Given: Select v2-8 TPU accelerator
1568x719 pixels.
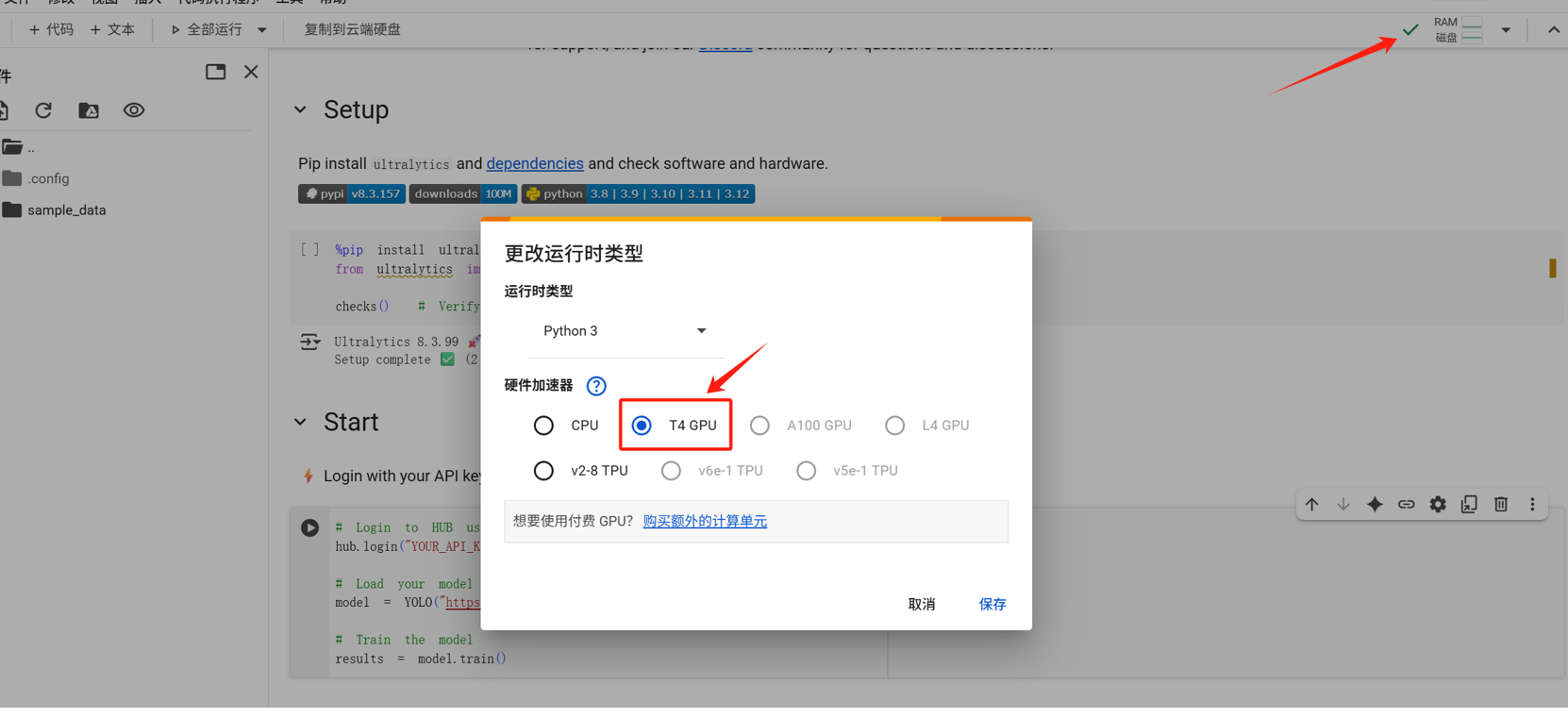Looking at the screenshot, I should coord(543,470).
